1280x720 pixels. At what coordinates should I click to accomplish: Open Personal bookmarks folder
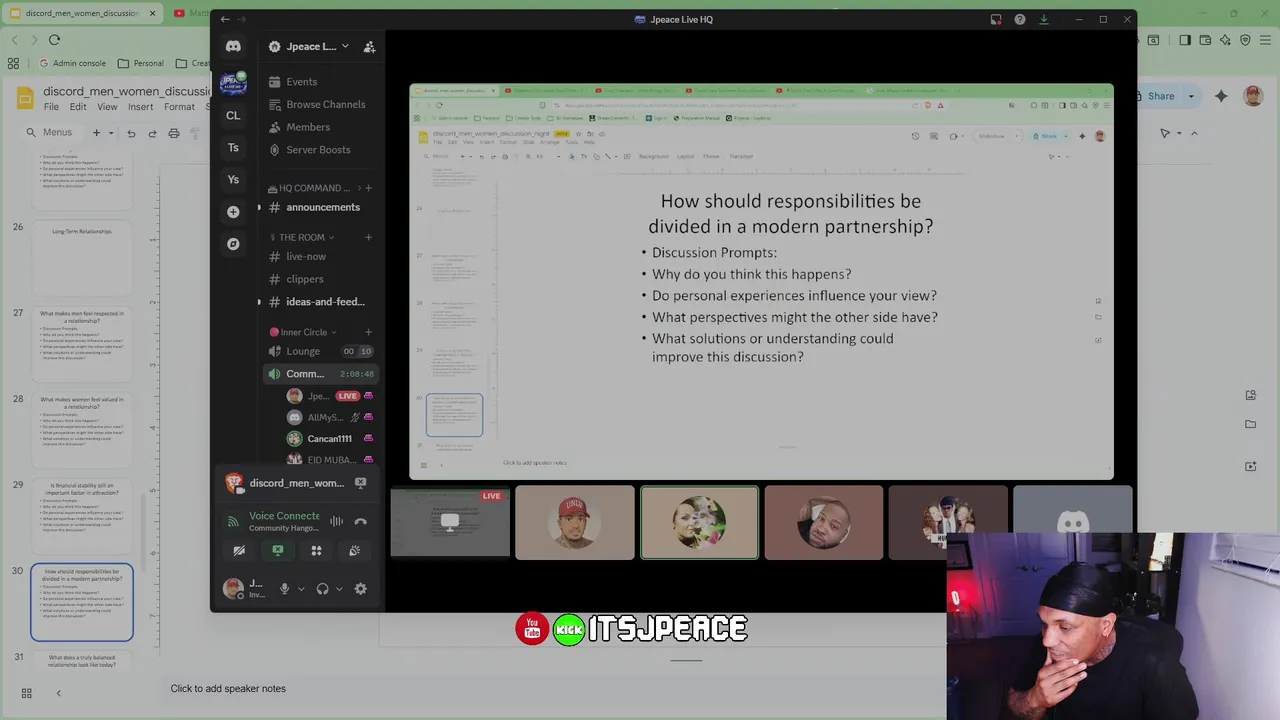140,63
